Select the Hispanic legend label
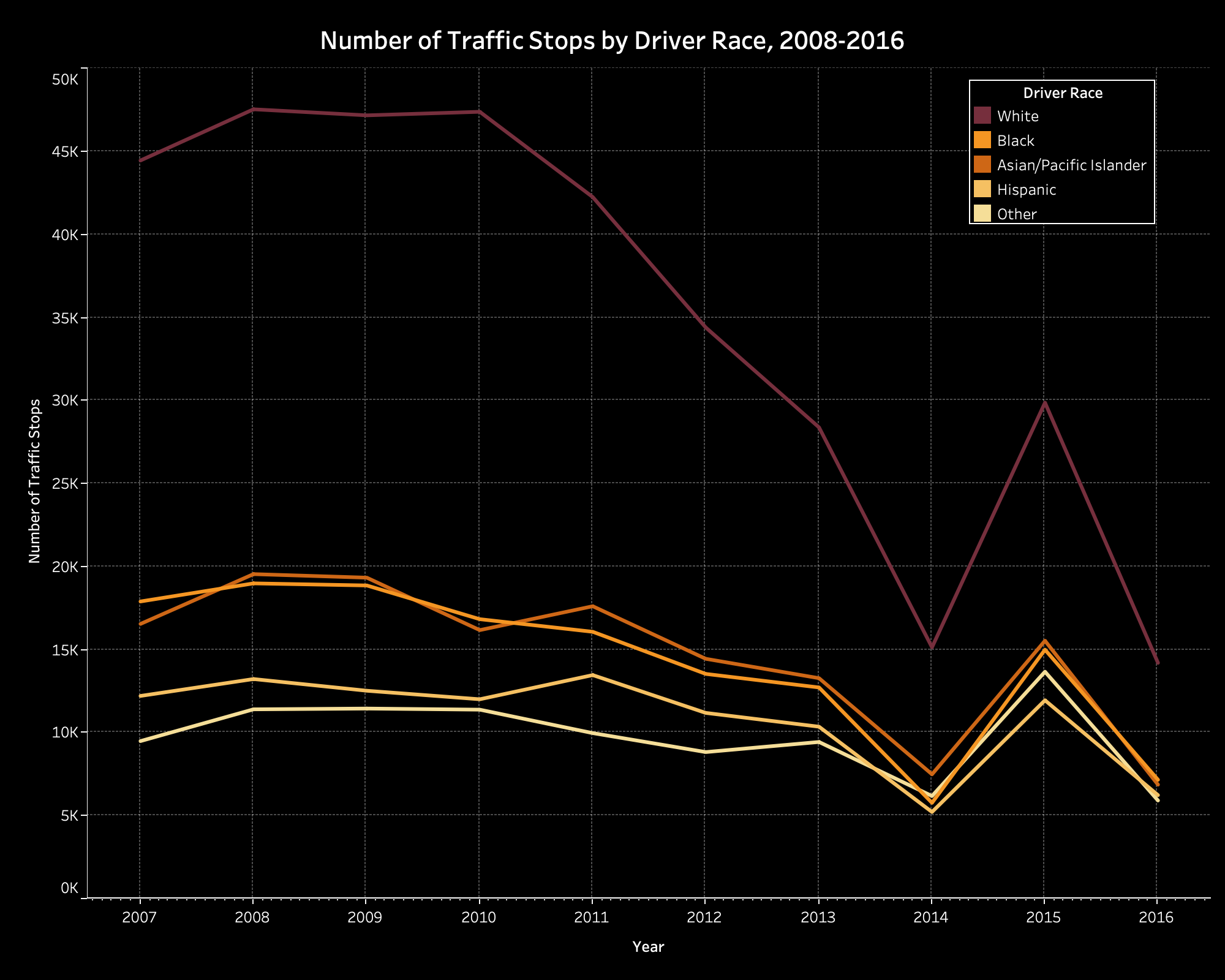Image resolution: width=1225 pixels, height=980 pixels. [x=1026, y=190]
